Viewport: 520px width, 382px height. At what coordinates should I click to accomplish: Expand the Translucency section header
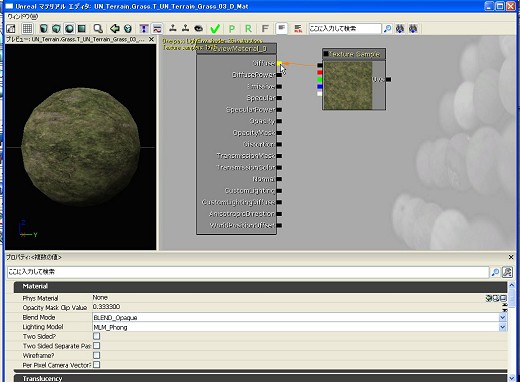pyautogui.click(x=260, y=378)
